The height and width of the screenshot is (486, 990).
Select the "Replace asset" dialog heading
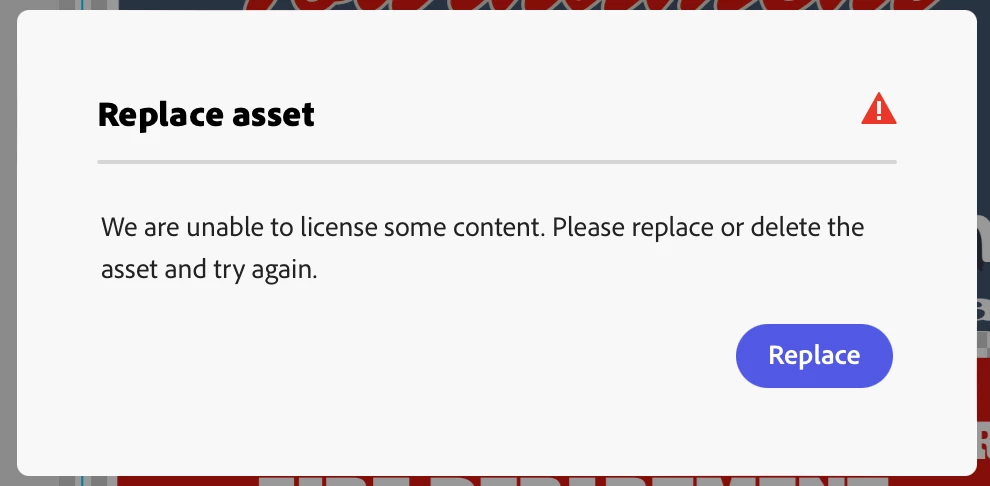click(x=206, y=114)
